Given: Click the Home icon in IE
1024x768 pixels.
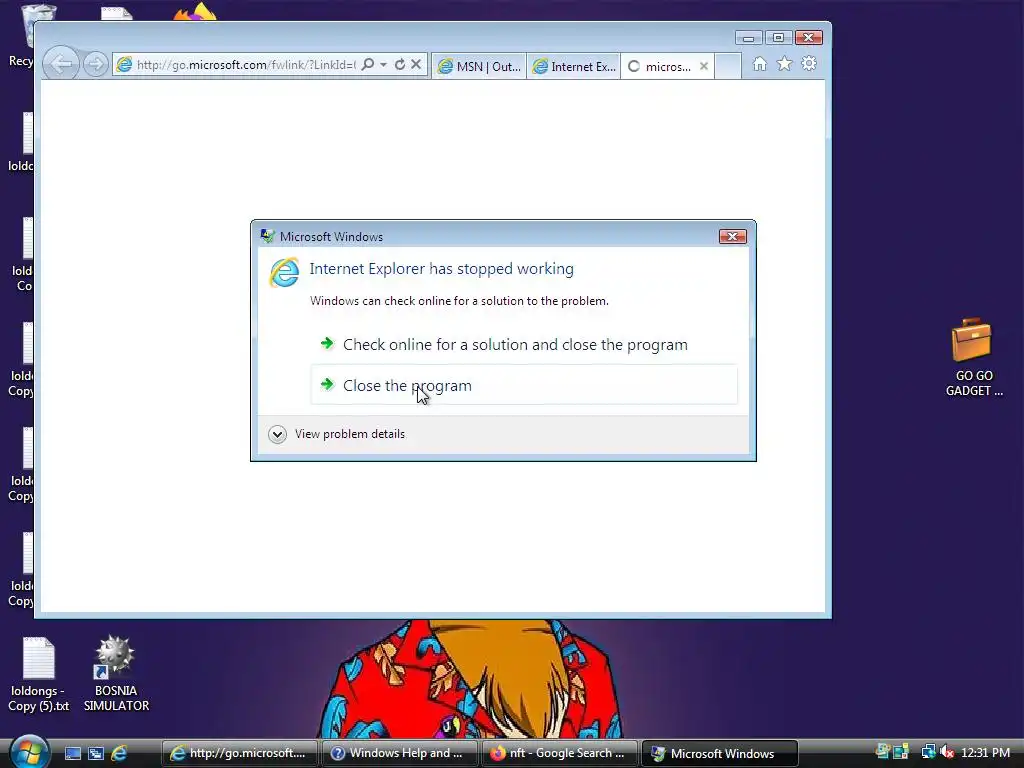Looking at the screenshot, I should [760, 64].
